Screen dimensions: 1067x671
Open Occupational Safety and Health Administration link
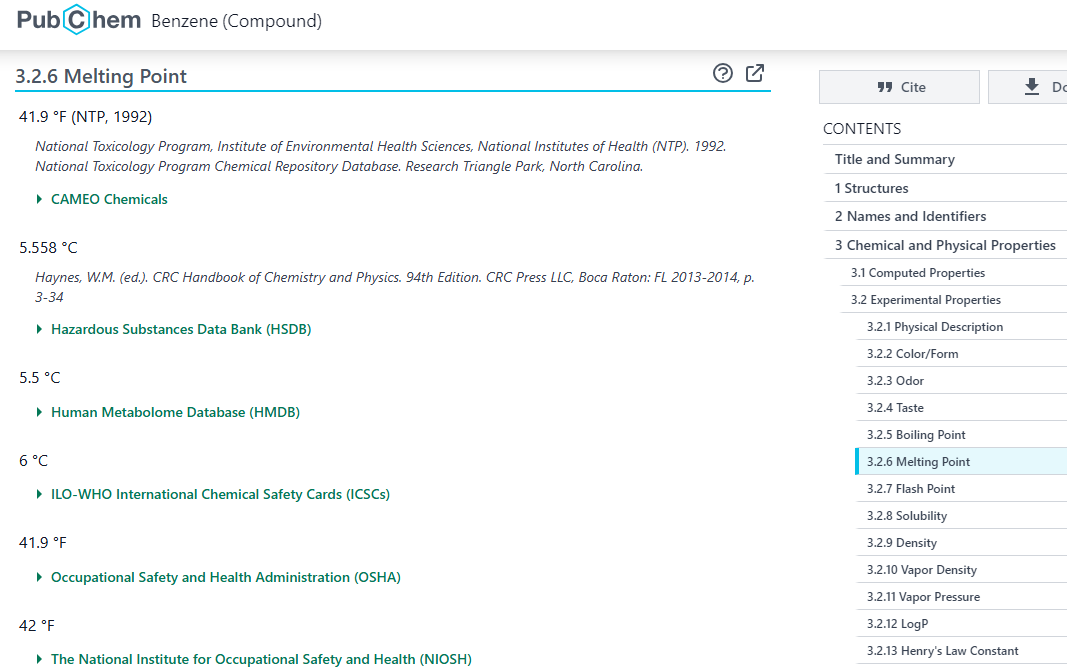tap(226, 577)
